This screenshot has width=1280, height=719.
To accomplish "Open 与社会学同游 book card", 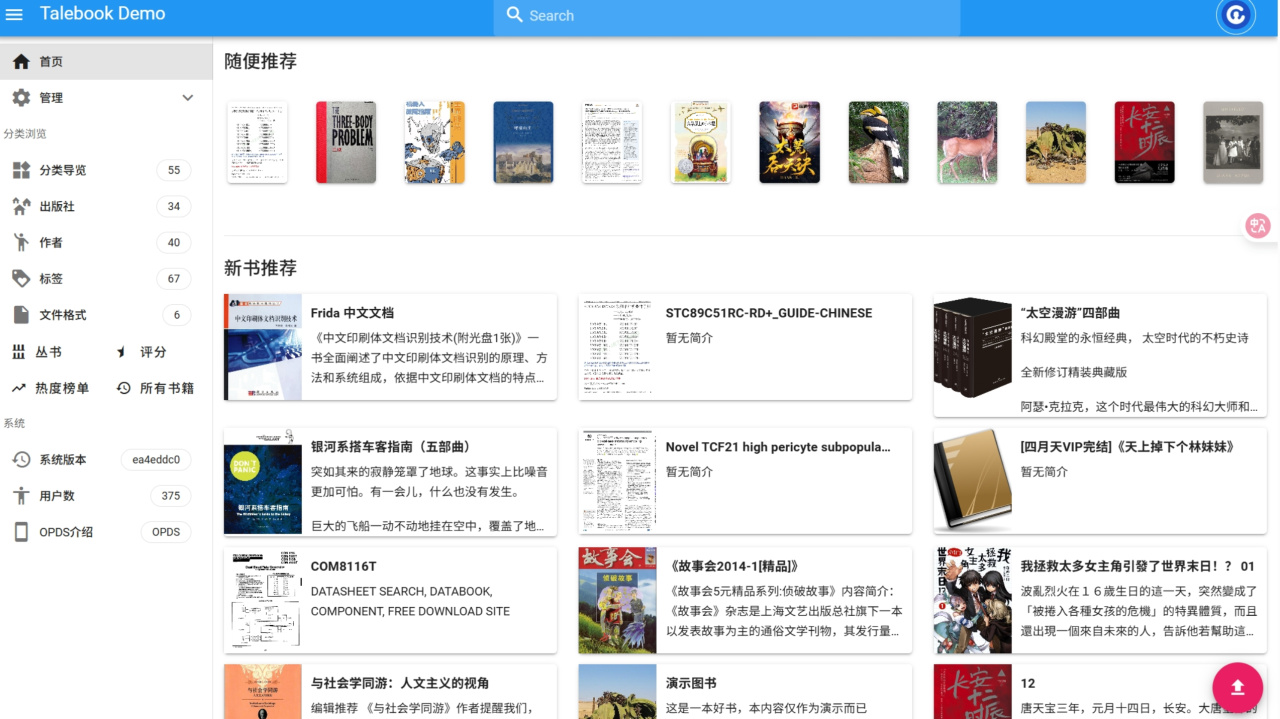I will pyautogui.click(x=390, y=691).
